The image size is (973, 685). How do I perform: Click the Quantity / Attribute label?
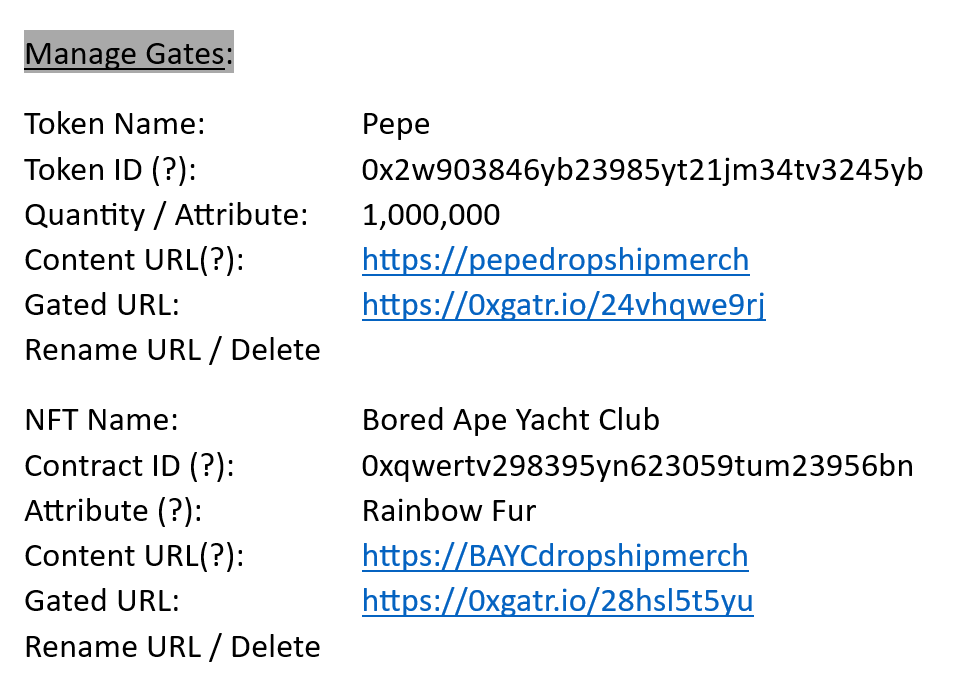(166, 215)
